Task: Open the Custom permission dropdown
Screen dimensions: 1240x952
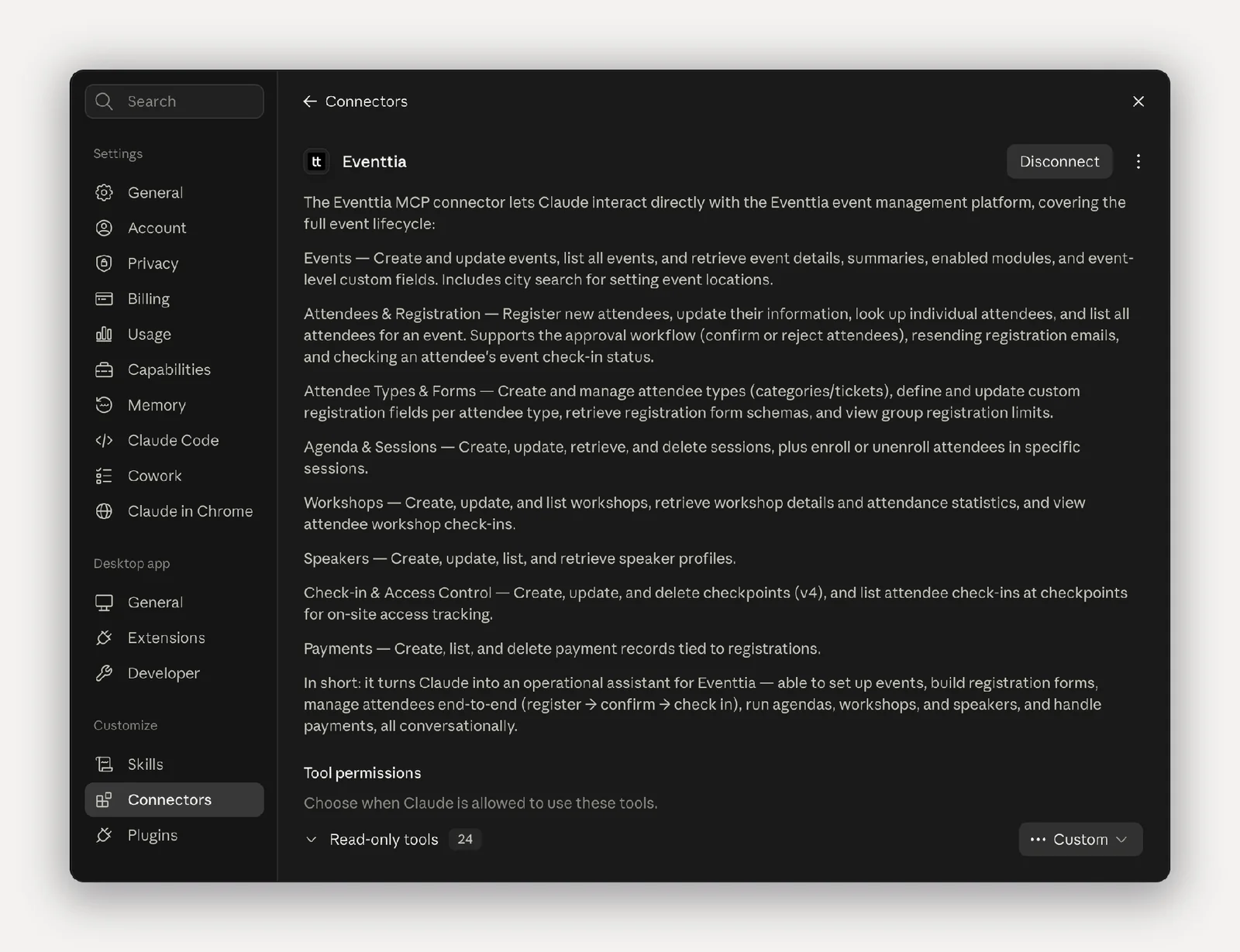Action: click(1080, 840)
